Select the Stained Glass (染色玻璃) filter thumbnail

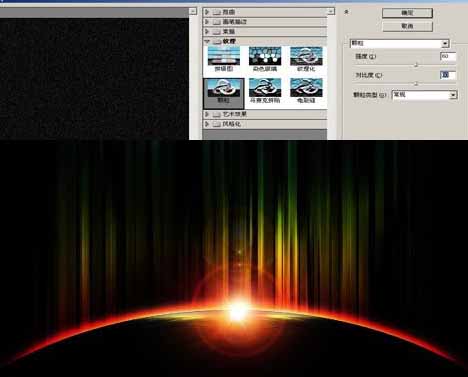click(x=265, y=59)
